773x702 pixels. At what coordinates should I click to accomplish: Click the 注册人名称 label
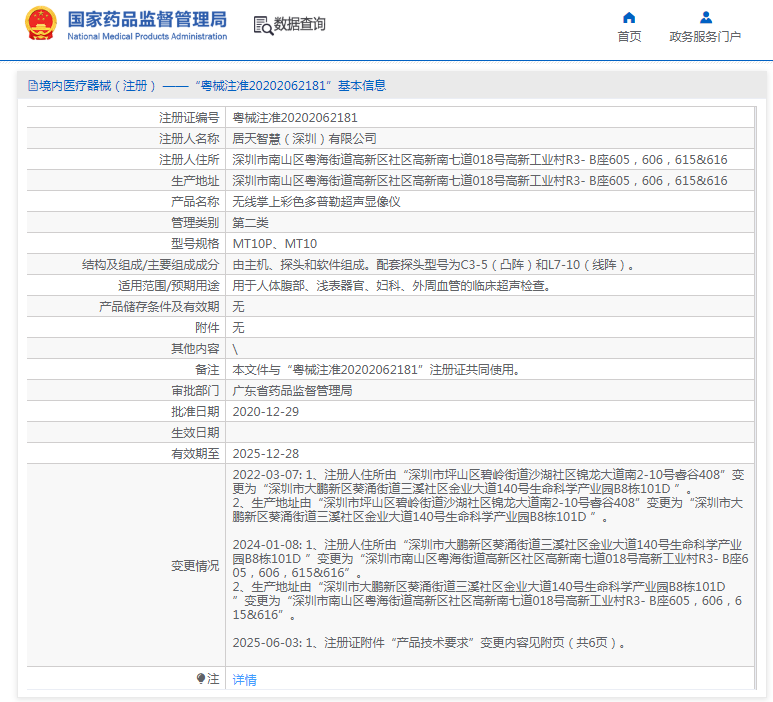(x=189, y=139)
